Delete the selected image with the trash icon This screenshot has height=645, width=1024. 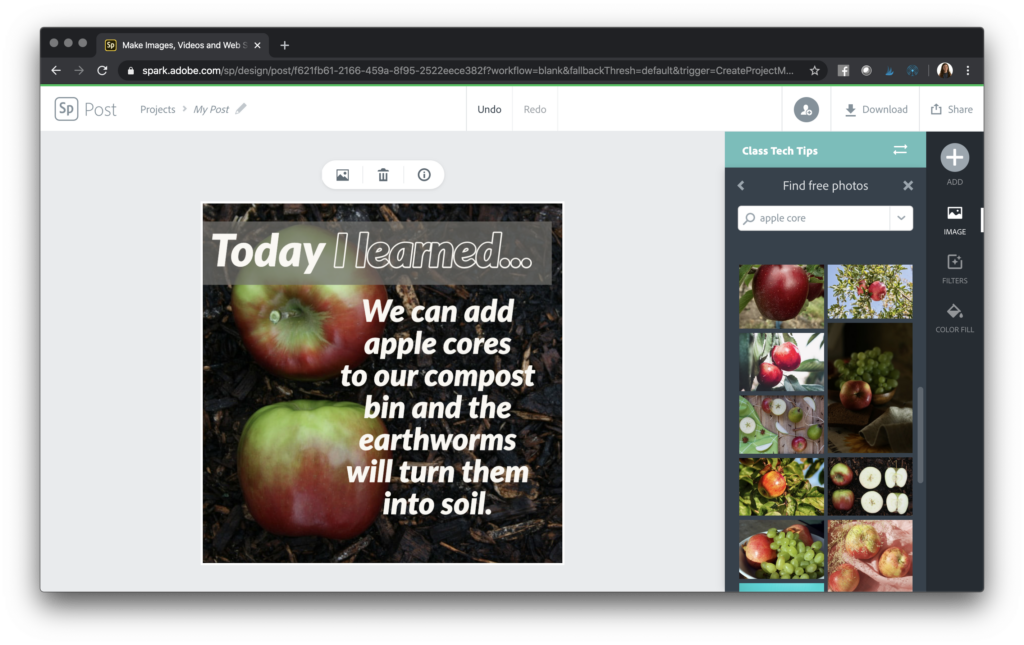pos(383,174)
